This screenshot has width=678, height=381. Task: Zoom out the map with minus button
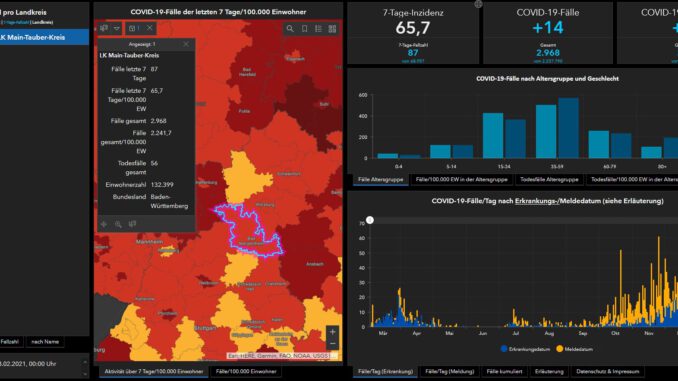tap(333, 344)
